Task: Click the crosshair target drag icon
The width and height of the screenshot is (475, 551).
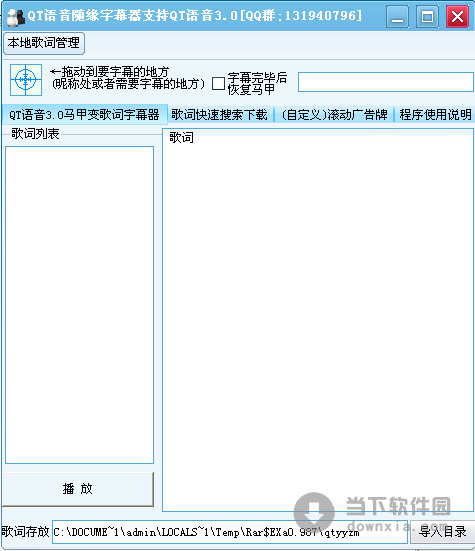Action: click(x=26, y=80)
